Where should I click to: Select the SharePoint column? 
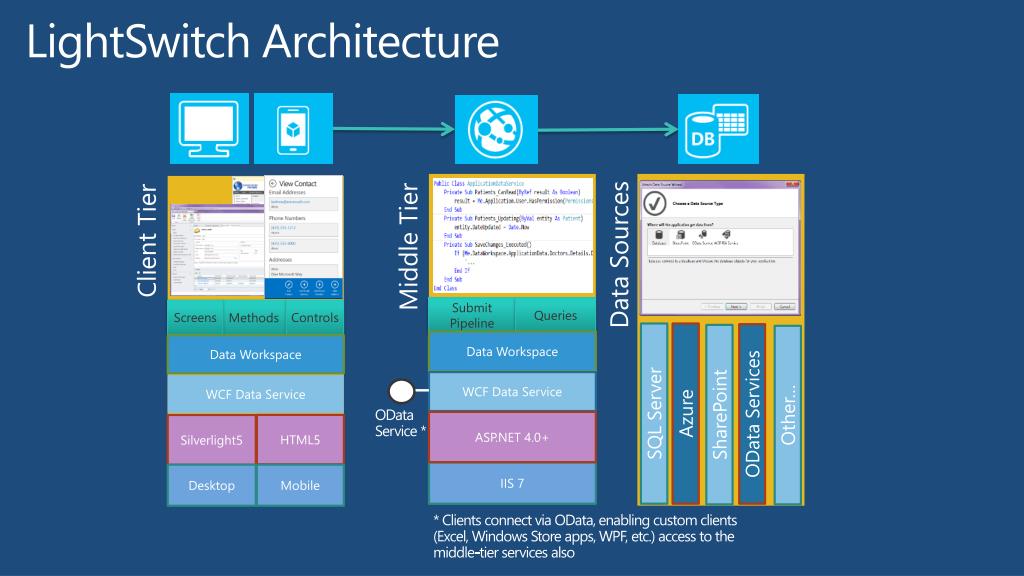click(719, 413)
